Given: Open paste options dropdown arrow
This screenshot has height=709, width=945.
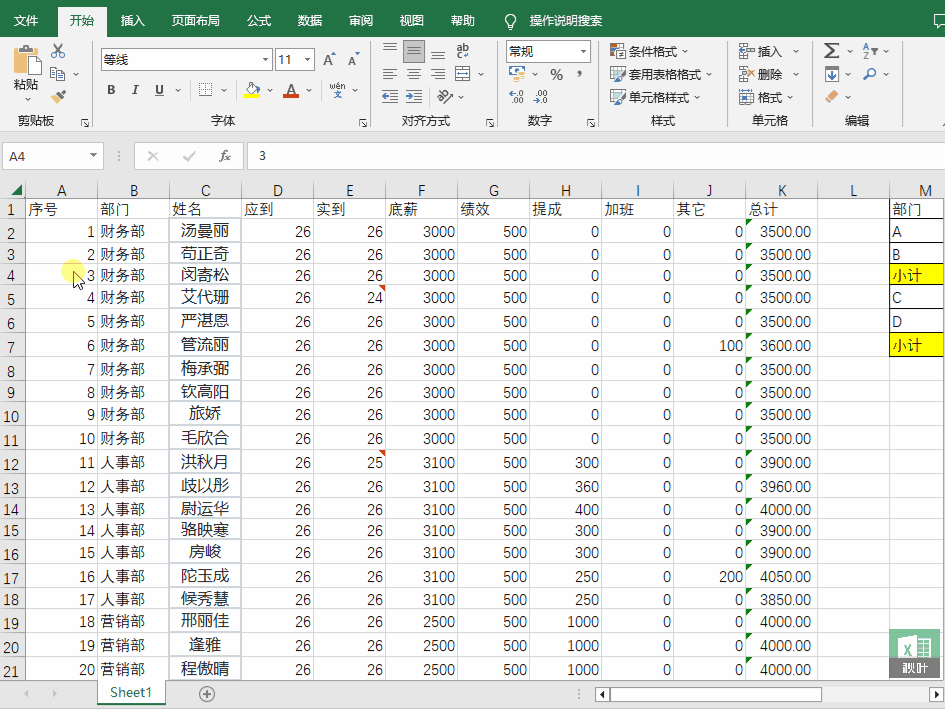Looking at the screenshot, I should [27, 99].
